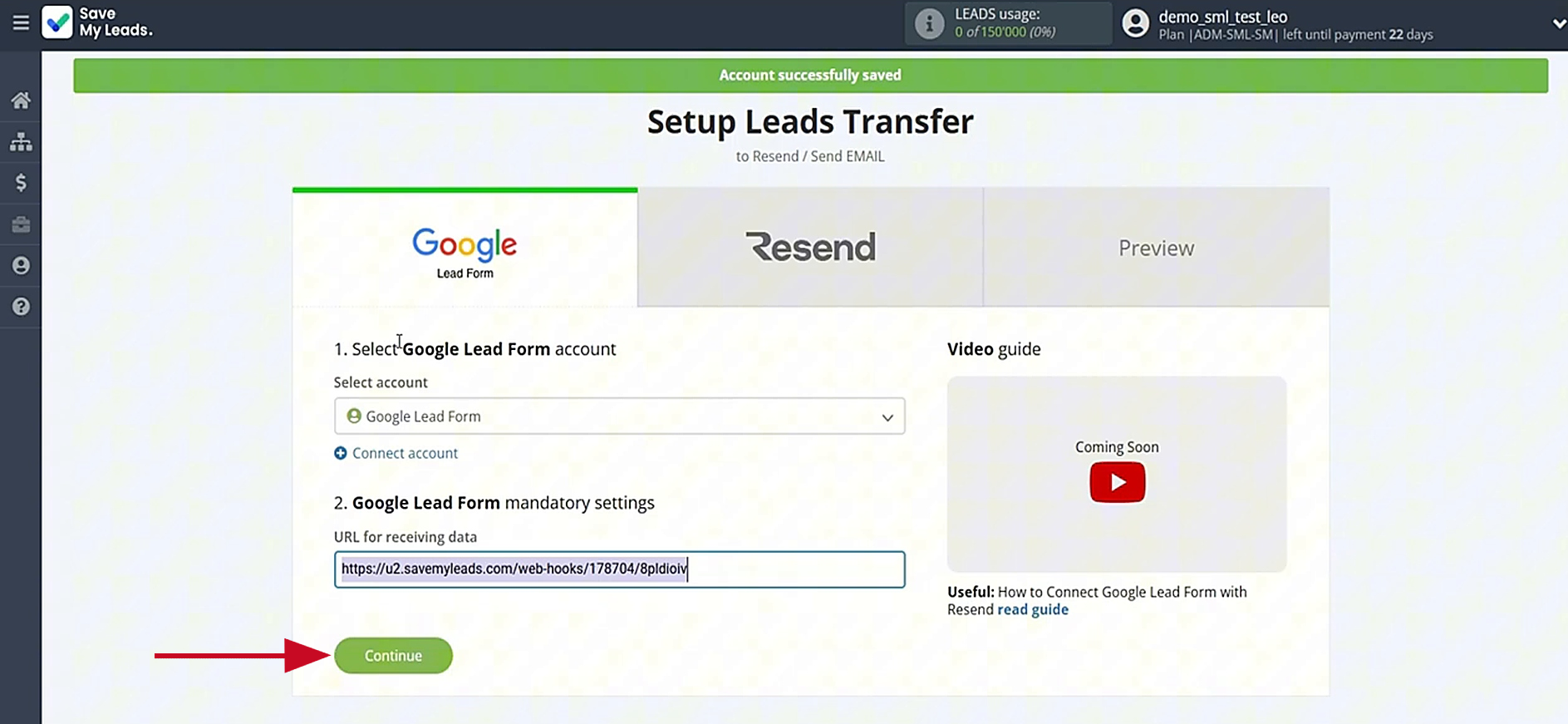
Task: Open help via the question mark sidebar icon
Action: click(21, 307)
